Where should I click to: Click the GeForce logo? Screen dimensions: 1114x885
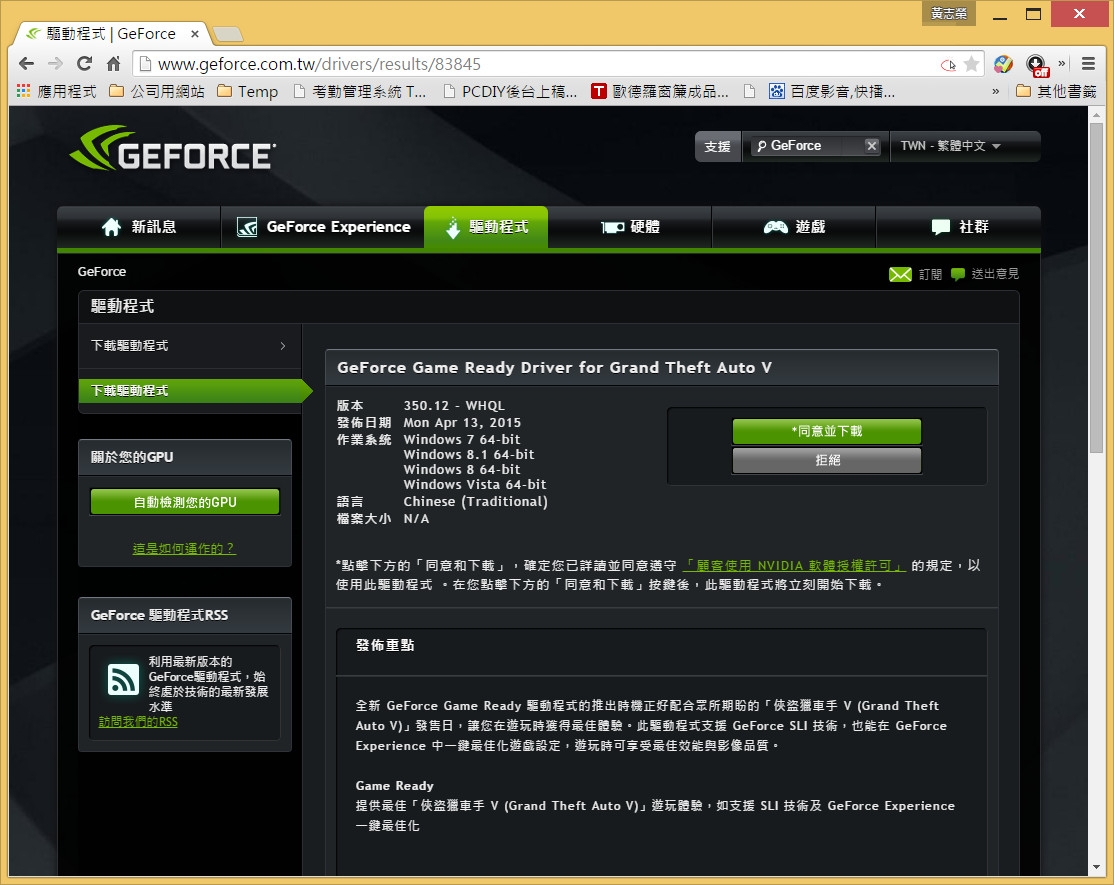[173, 148]
